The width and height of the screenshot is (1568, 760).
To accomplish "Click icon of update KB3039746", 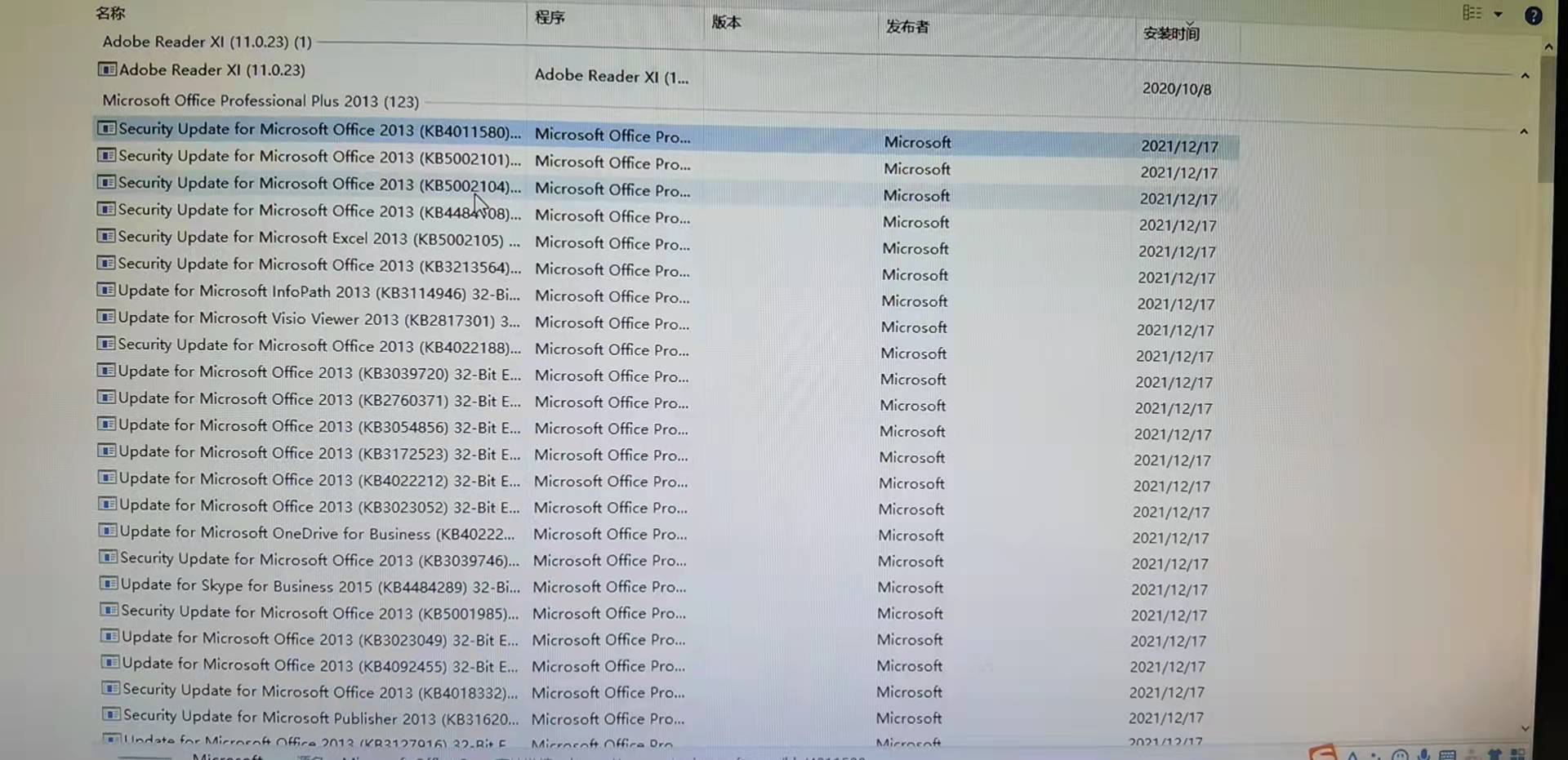I will coord(109,557).
